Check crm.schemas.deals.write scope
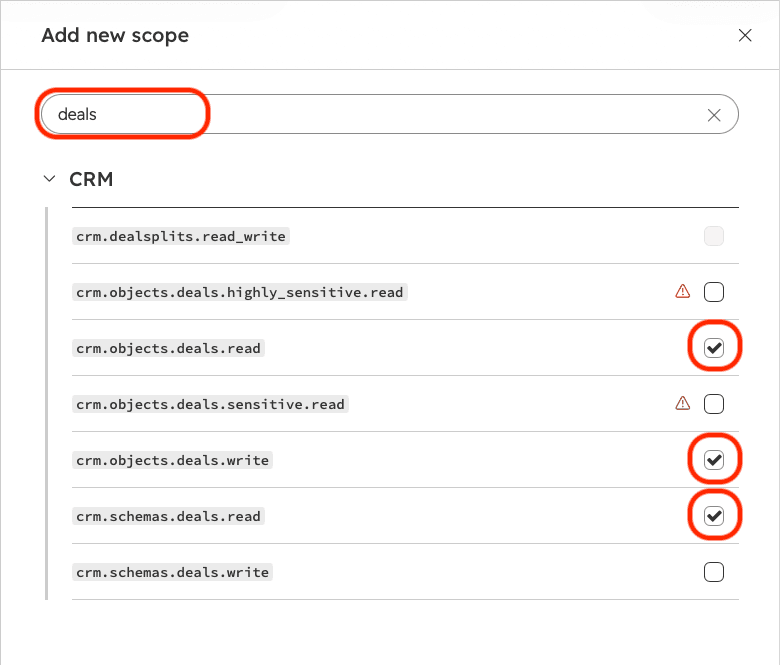 pyautogui.click(x=713, y=572)
